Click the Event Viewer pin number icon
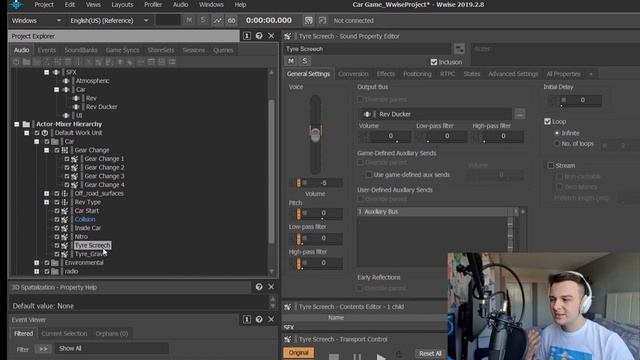Screen dimensions: 640x360 pos(247,320)
